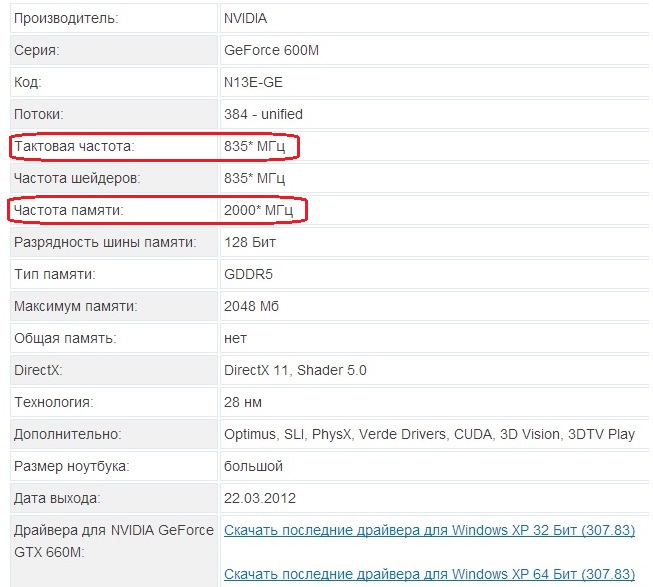Click the 28 нм Технология value
This screenshot has width=653, height=587.
(243, 402)
